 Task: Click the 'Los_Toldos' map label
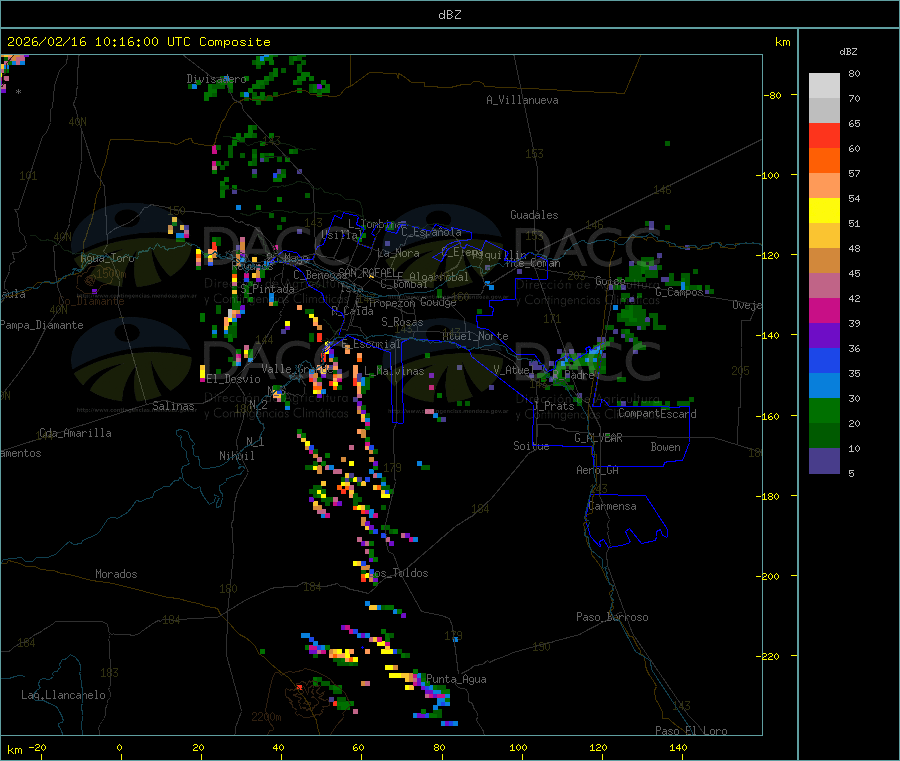pos(399,573)
